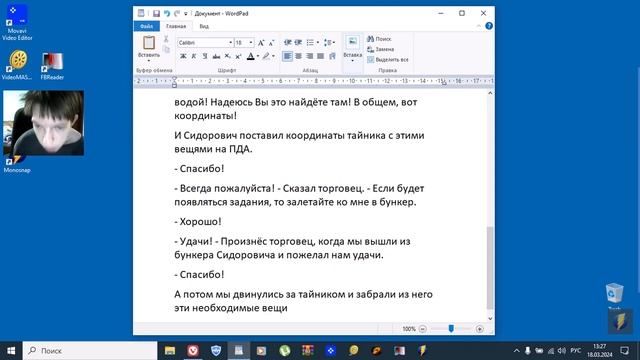This screenshot has width=640, height=360.
Task: Open Movavi Video Editor desktop shortcut
Action: pyautogui.click(x=17, y=22)
